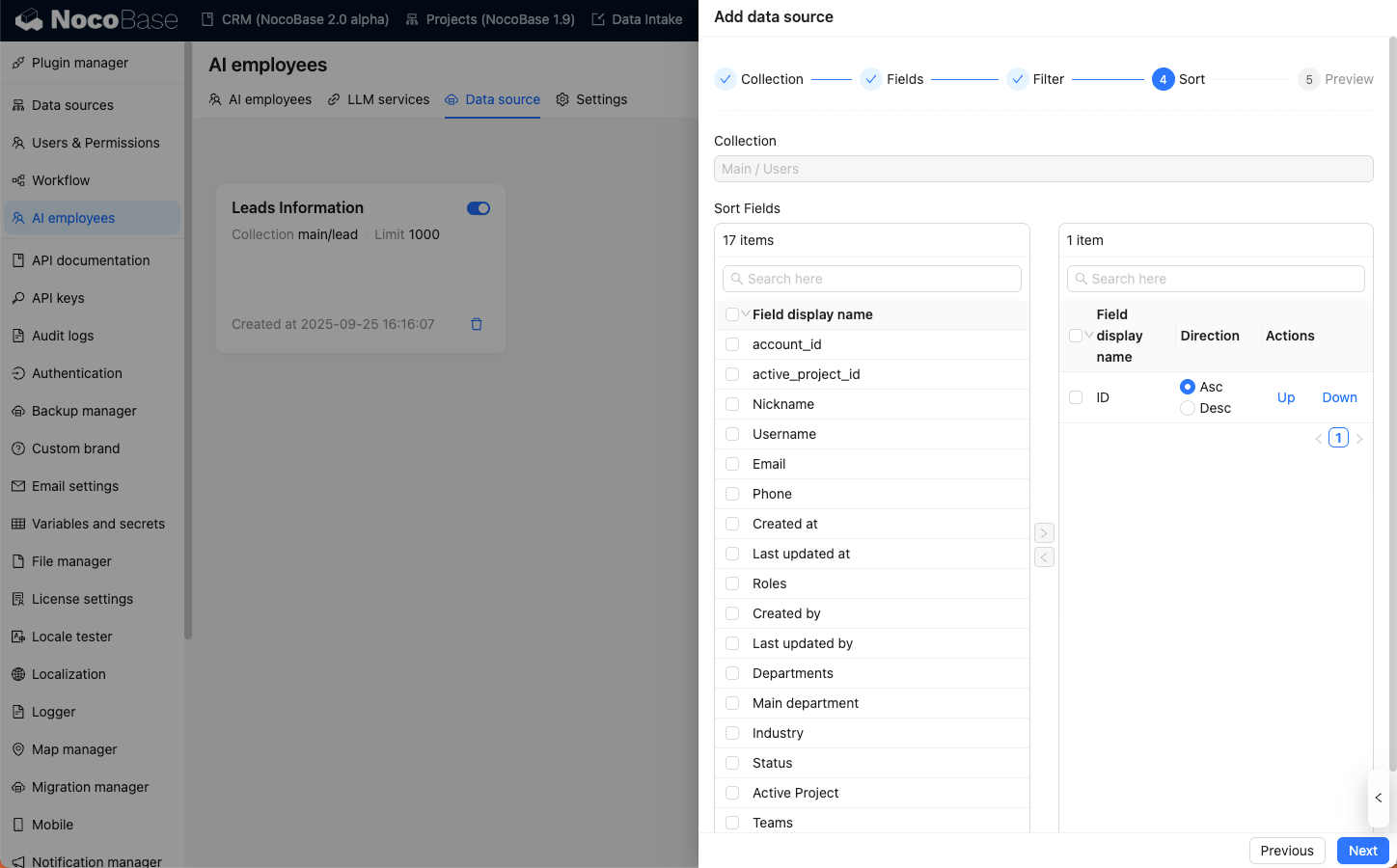Open Backup manager in sidebar

click(x=84, y=411)
